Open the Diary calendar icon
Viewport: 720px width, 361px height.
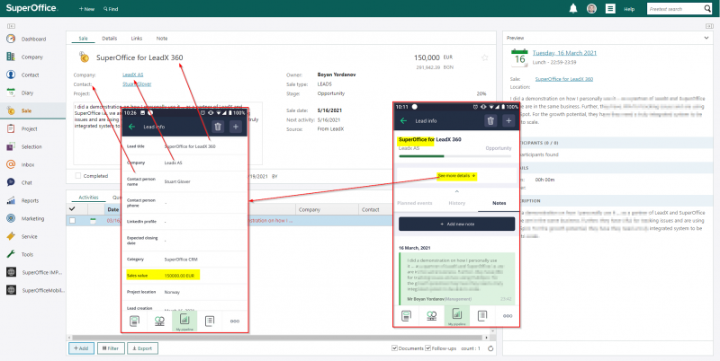click(11, 93)
